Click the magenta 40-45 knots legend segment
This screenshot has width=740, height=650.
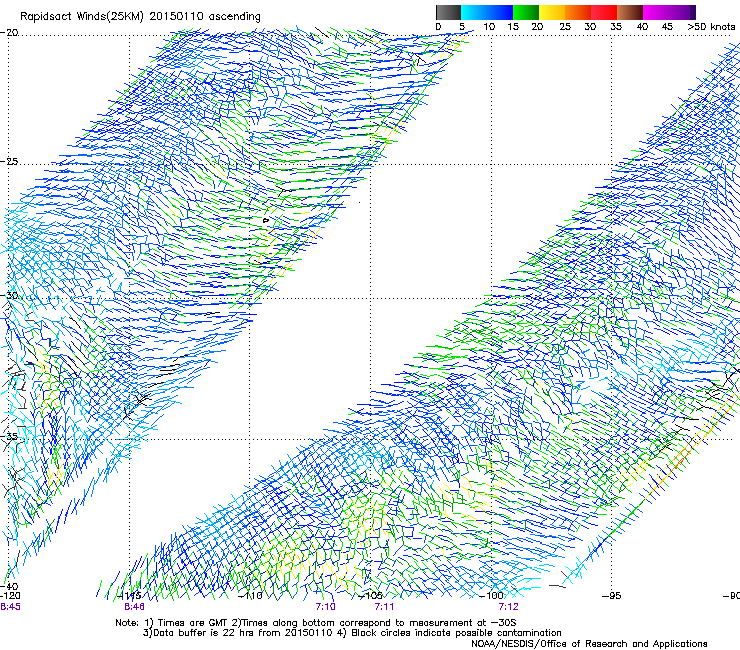[656, 12]
